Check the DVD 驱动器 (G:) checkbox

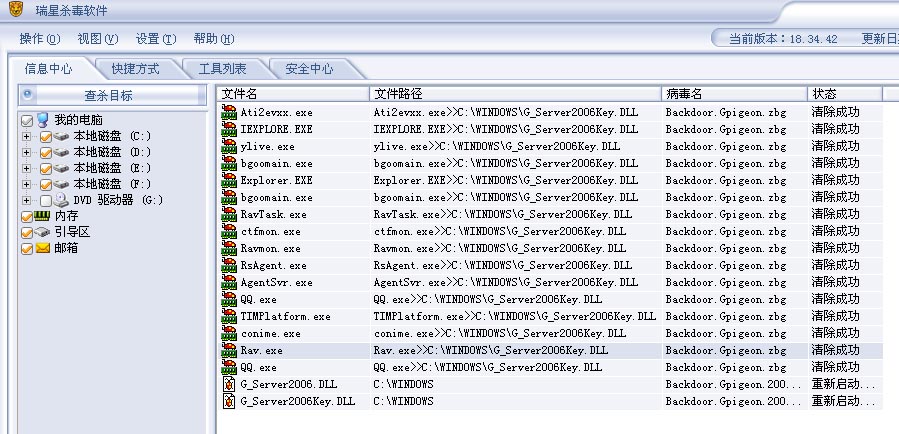46,201
